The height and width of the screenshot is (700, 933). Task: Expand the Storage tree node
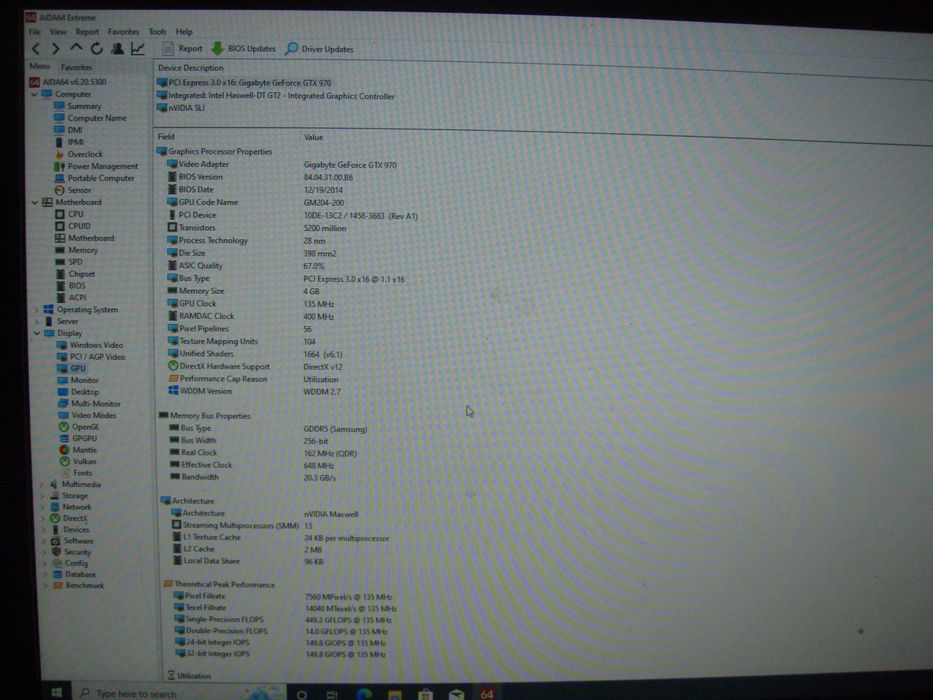pyautogui.click(x=43, y=496)
